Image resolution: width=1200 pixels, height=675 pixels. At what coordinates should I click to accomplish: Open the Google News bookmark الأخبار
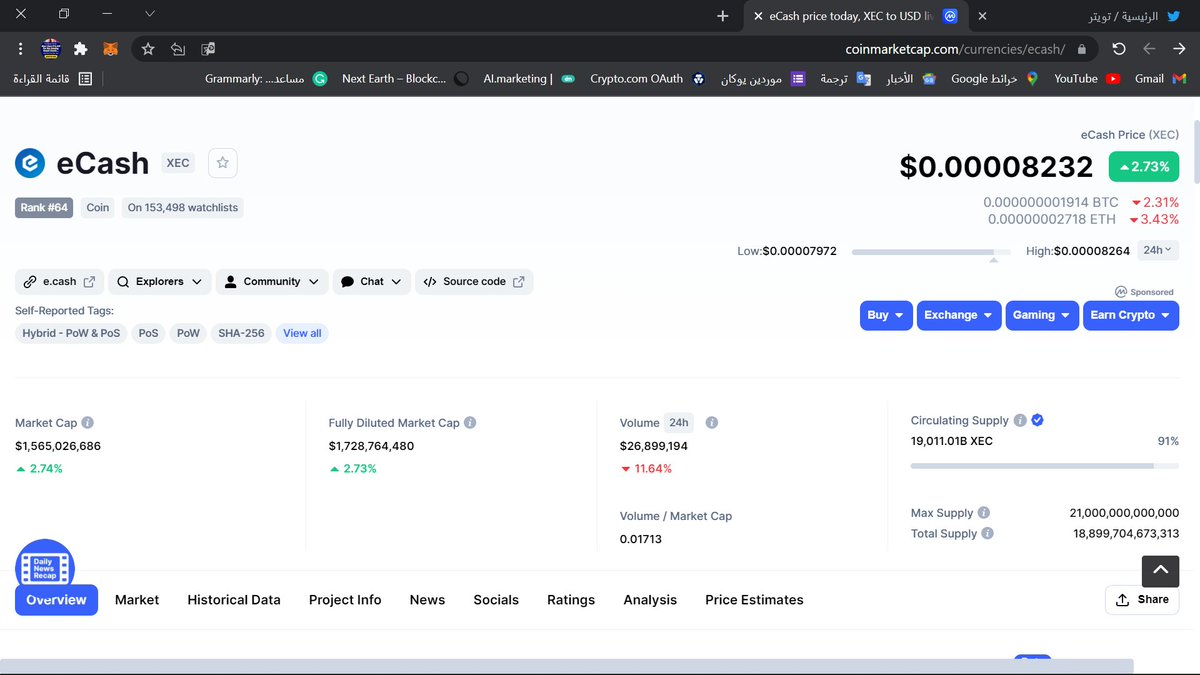(911, 79)
